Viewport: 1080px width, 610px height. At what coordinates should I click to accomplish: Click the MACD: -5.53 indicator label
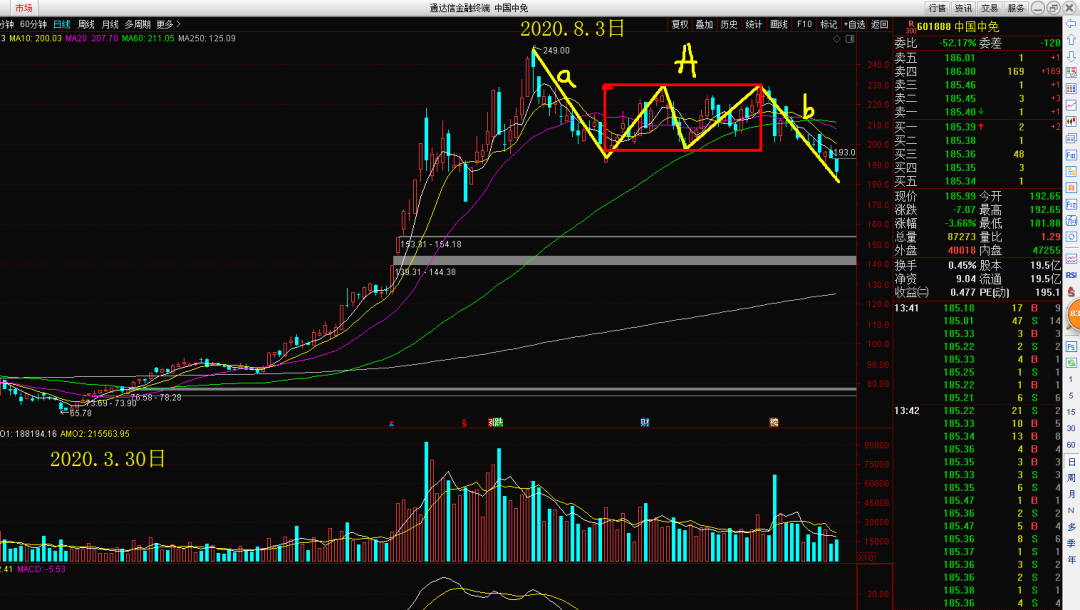[x=41, y=569]
